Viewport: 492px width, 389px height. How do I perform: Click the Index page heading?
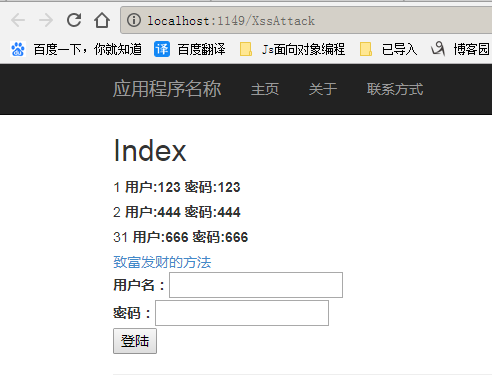click(x=150, y=151)
